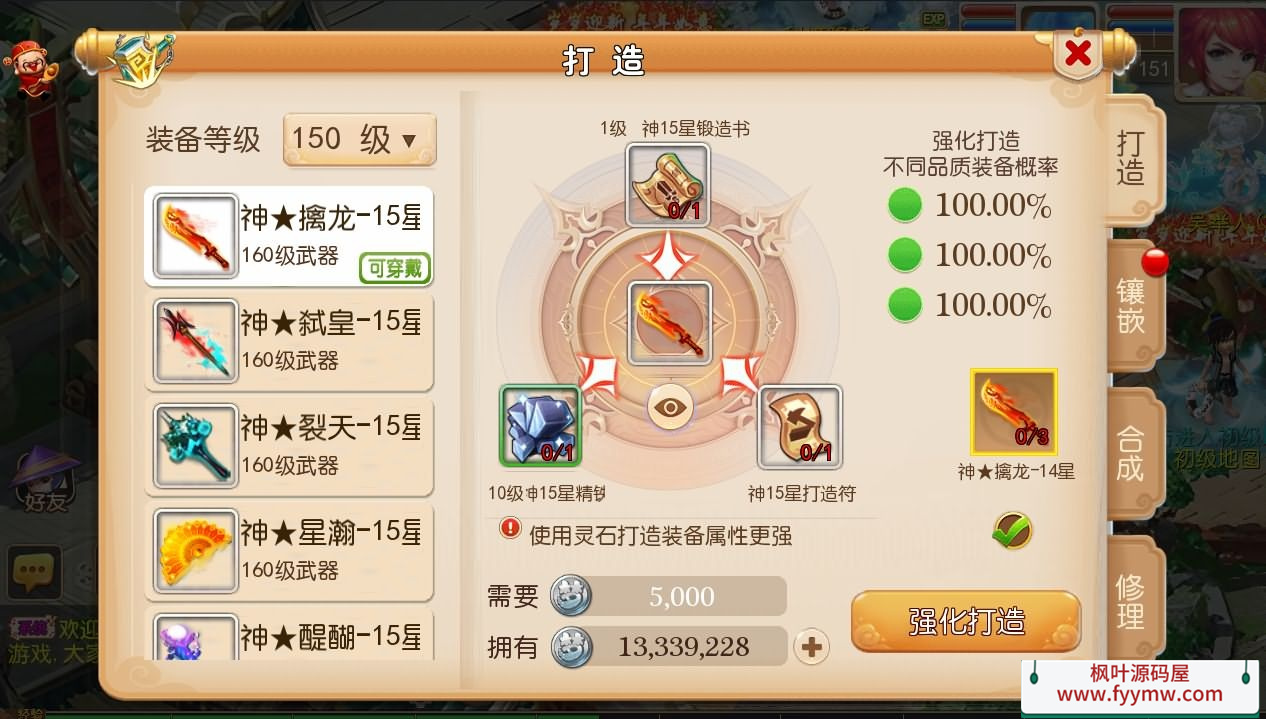Select the 神★星瀚-15星 fan weapon entry
Viewport: 1266px width, 719px height.
tap(290, 552)
